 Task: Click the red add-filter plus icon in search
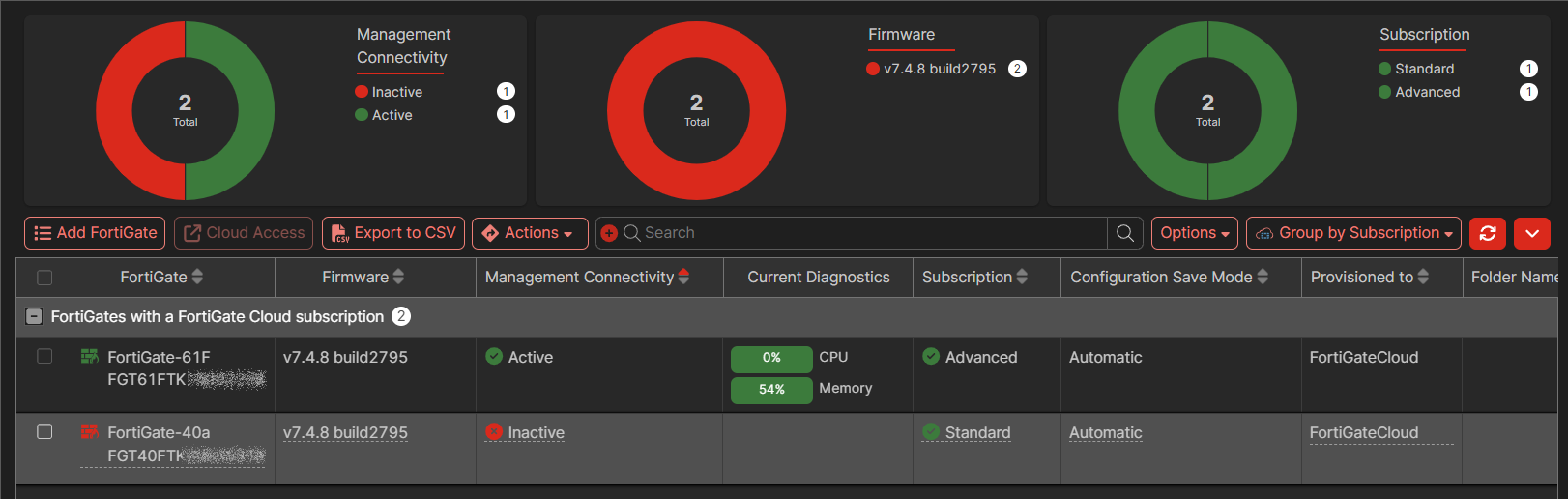(x=609, y=233)
